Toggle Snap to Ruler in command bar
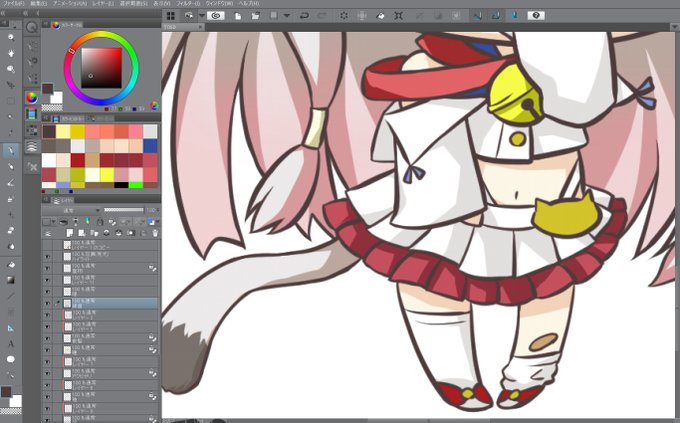Screen dimensions: 680x423 pyautogui.click(x=477, y=16)
